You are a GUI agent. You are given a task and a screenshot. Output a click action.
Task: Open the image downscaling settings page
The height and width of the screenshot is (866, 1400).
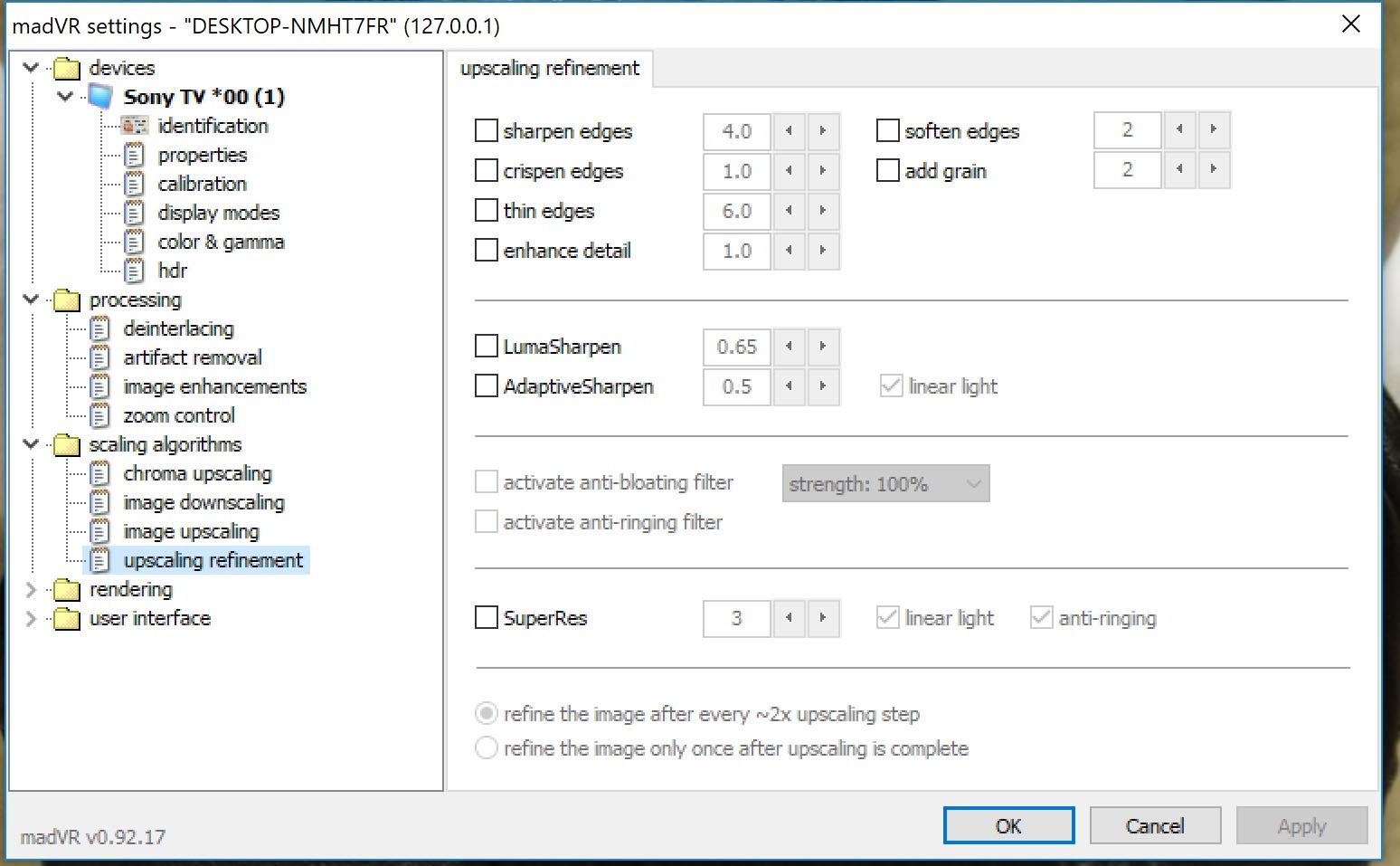(203, 502)
